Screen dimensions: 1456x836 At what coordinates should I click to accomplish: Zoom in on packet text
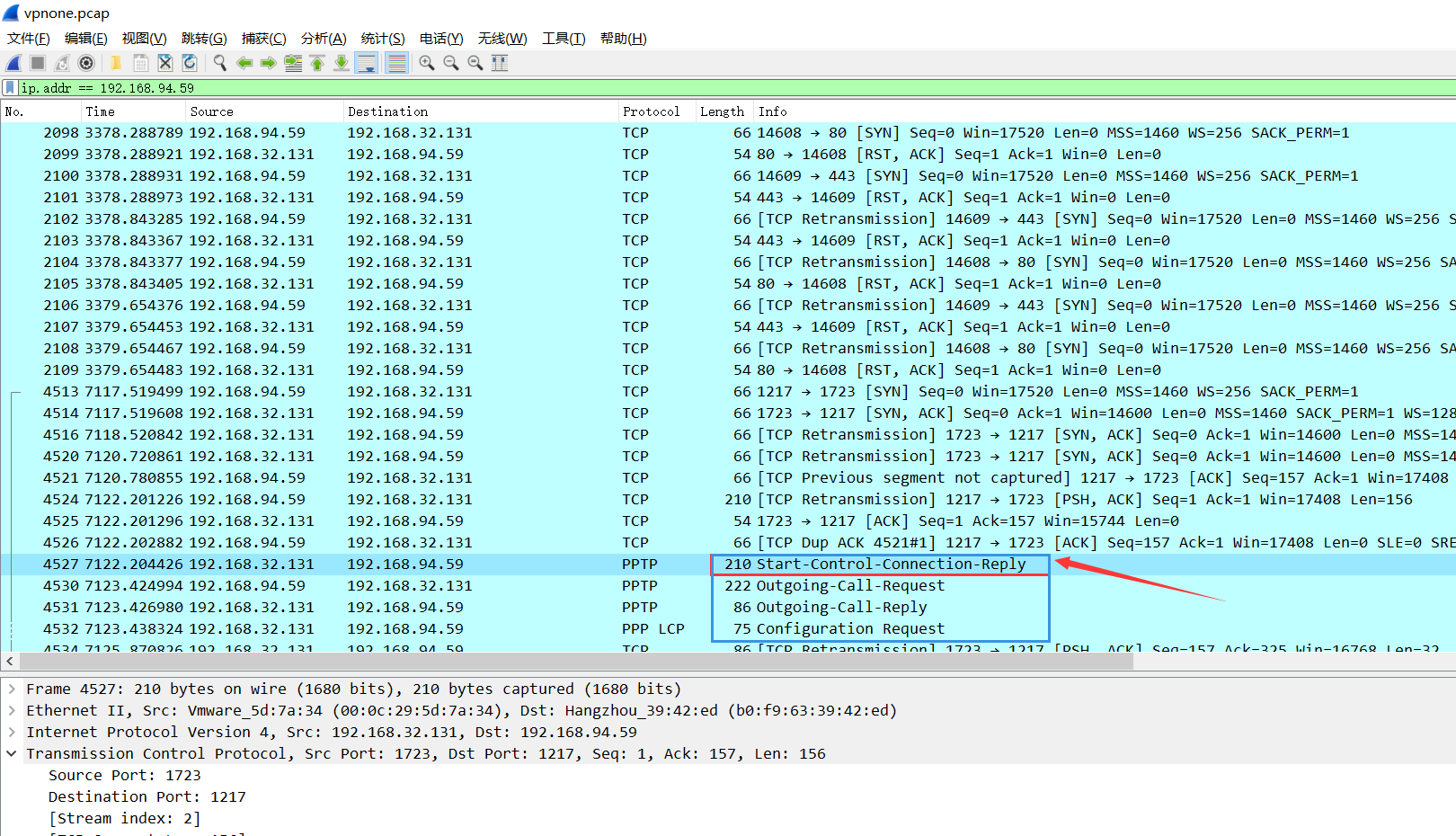click(x=427, y=63)
